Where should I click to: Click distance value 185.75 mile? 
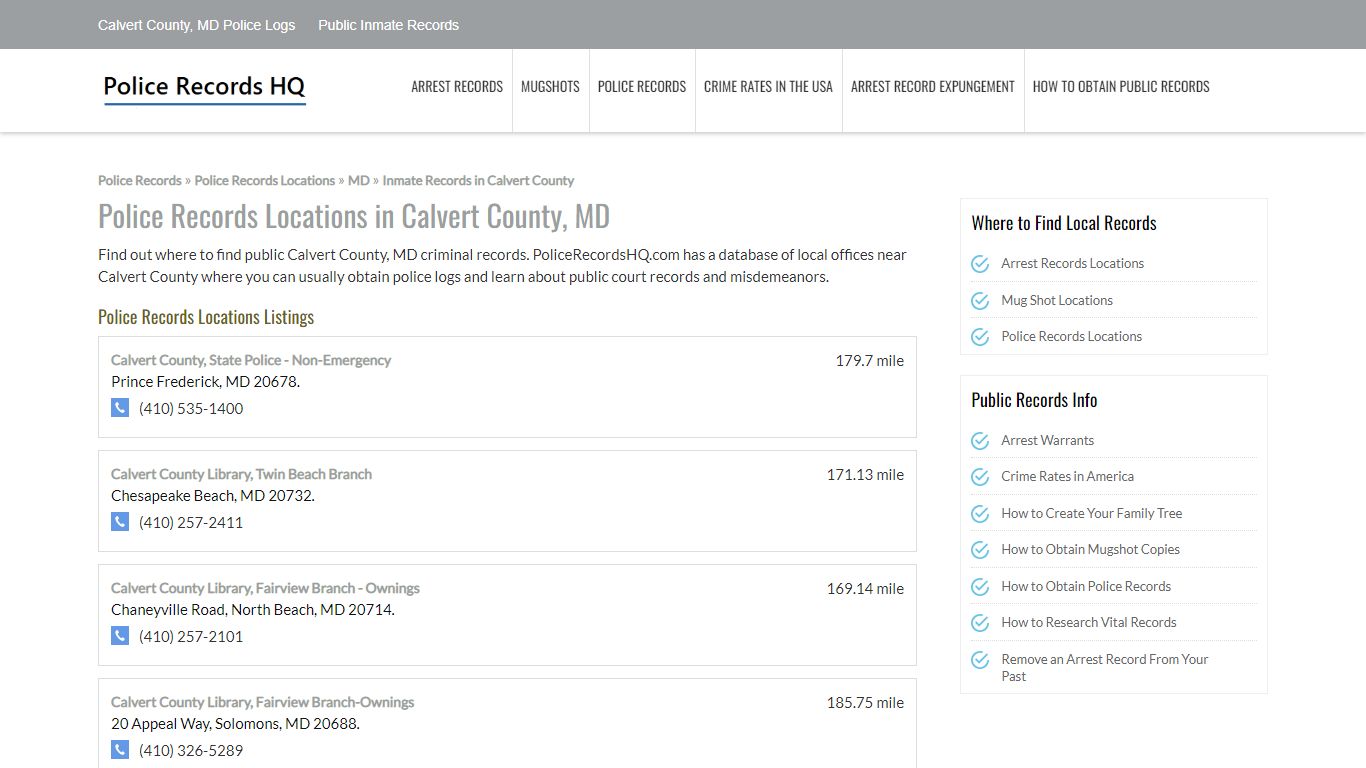(x=865, y=702)
